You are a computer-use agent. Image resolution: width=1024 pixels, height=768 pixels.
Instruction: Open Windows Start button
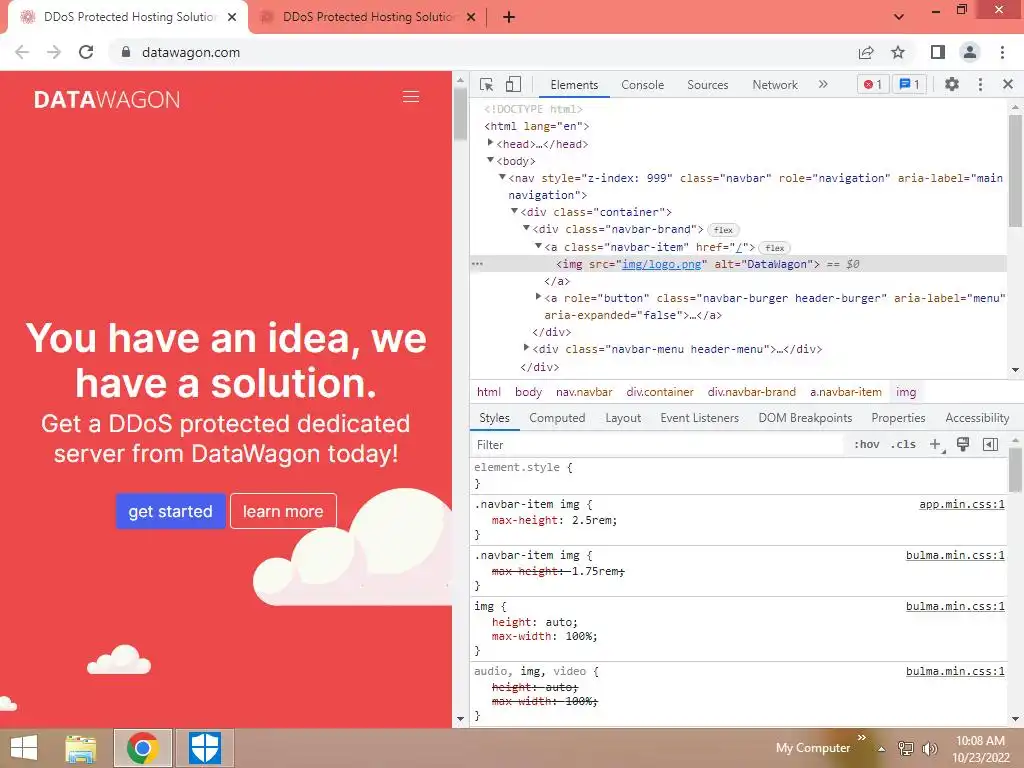24,748
